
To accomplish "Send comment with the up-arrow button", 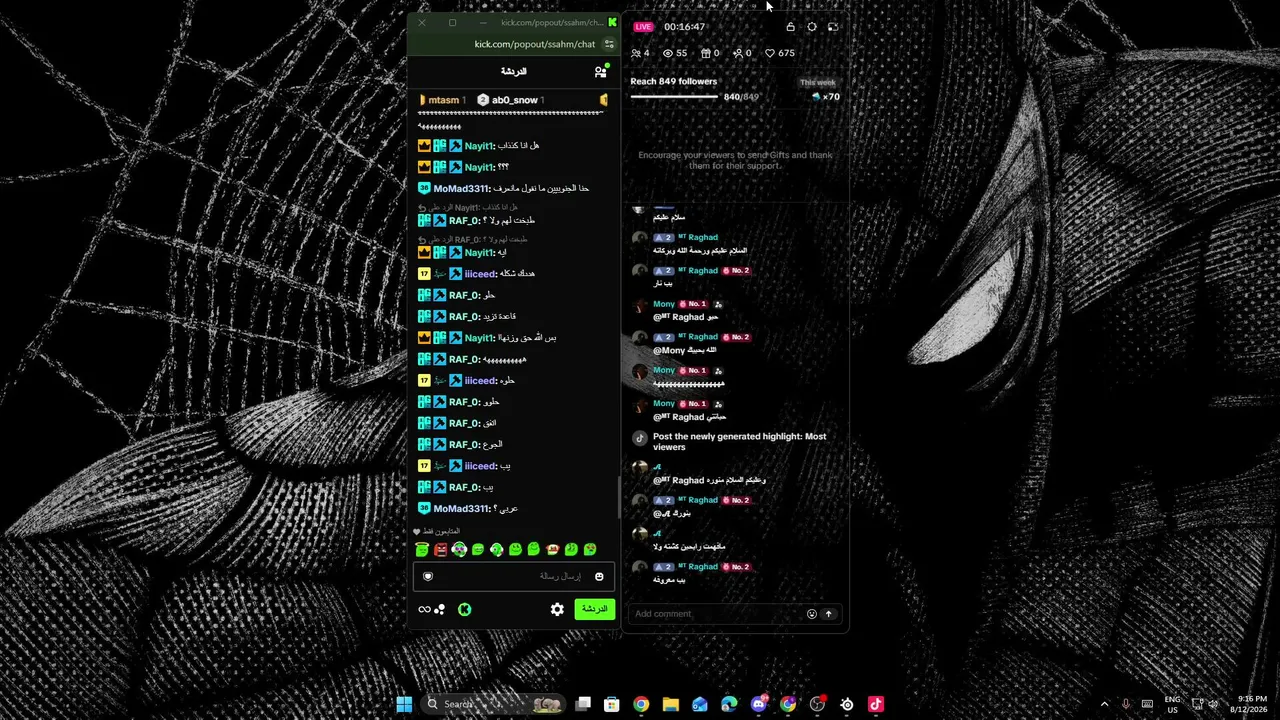I will (x=828, y=614).
